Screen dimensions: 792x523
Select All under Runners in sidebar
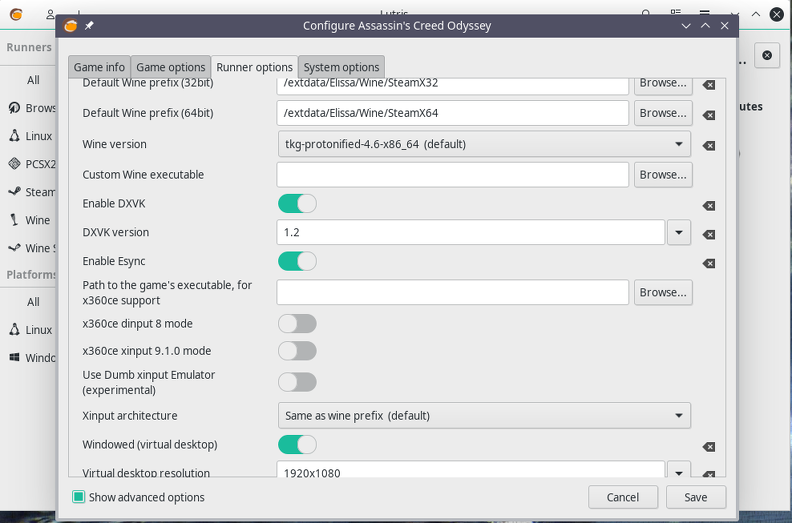click(x=33, y=80)
